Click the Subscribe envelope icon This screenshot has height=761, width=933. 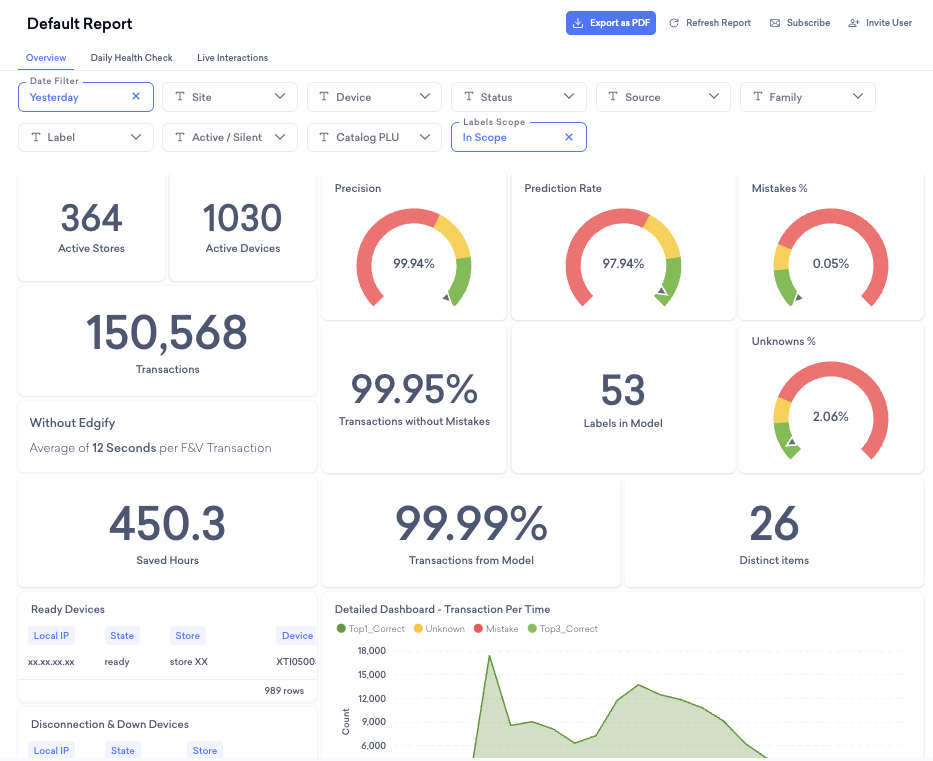(x=775, y=23)
